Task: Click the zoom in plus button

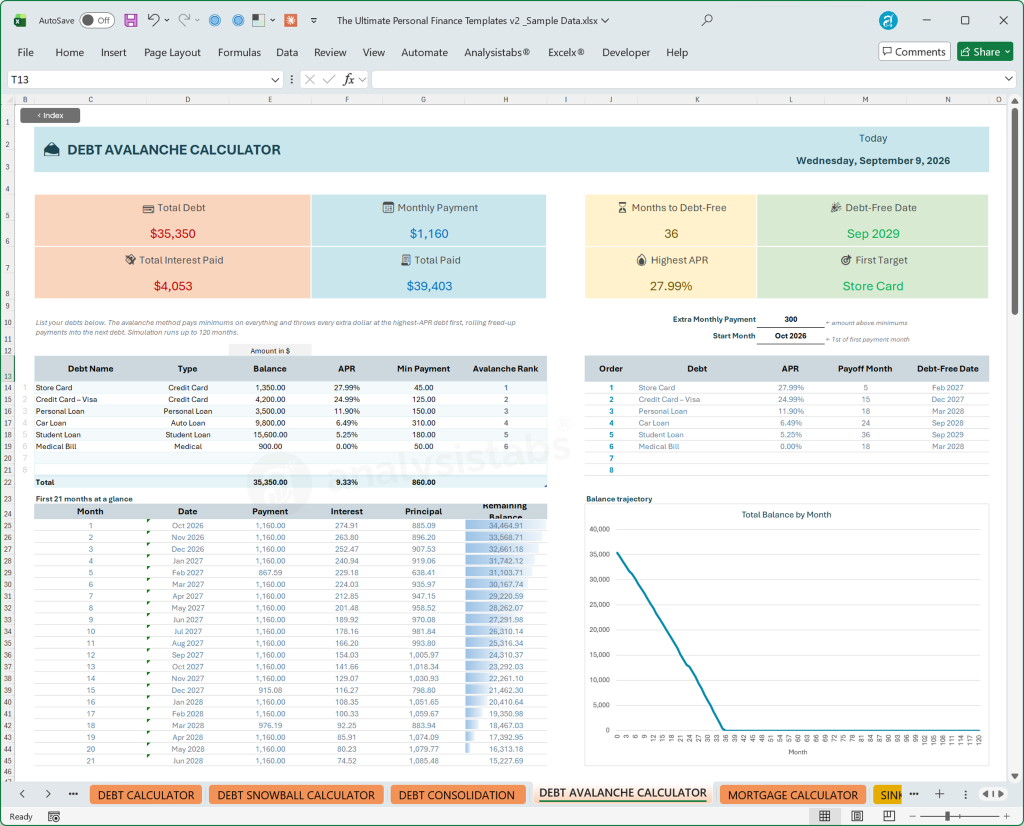Action: pos(1007,816)
